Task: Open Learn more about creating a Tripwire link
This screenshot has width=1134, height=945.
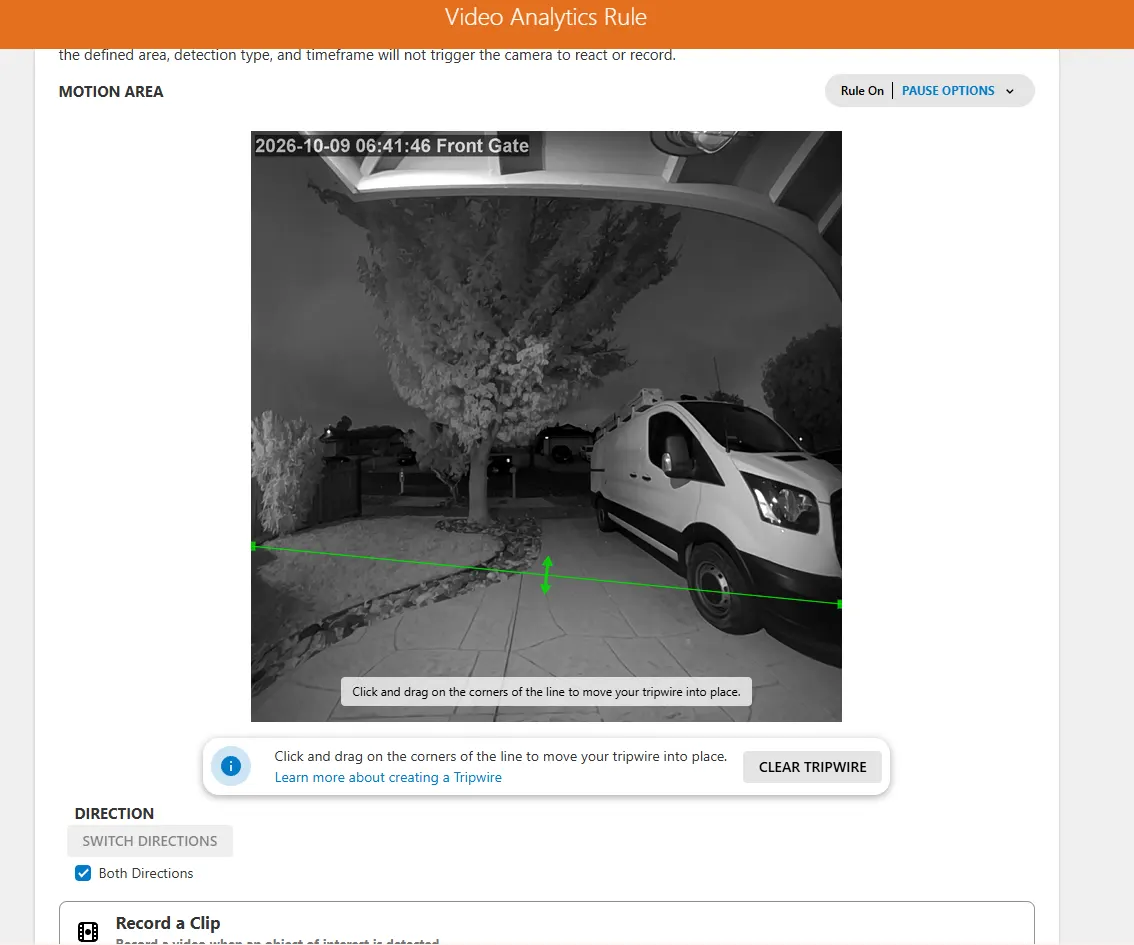Action: coord(388,777)
